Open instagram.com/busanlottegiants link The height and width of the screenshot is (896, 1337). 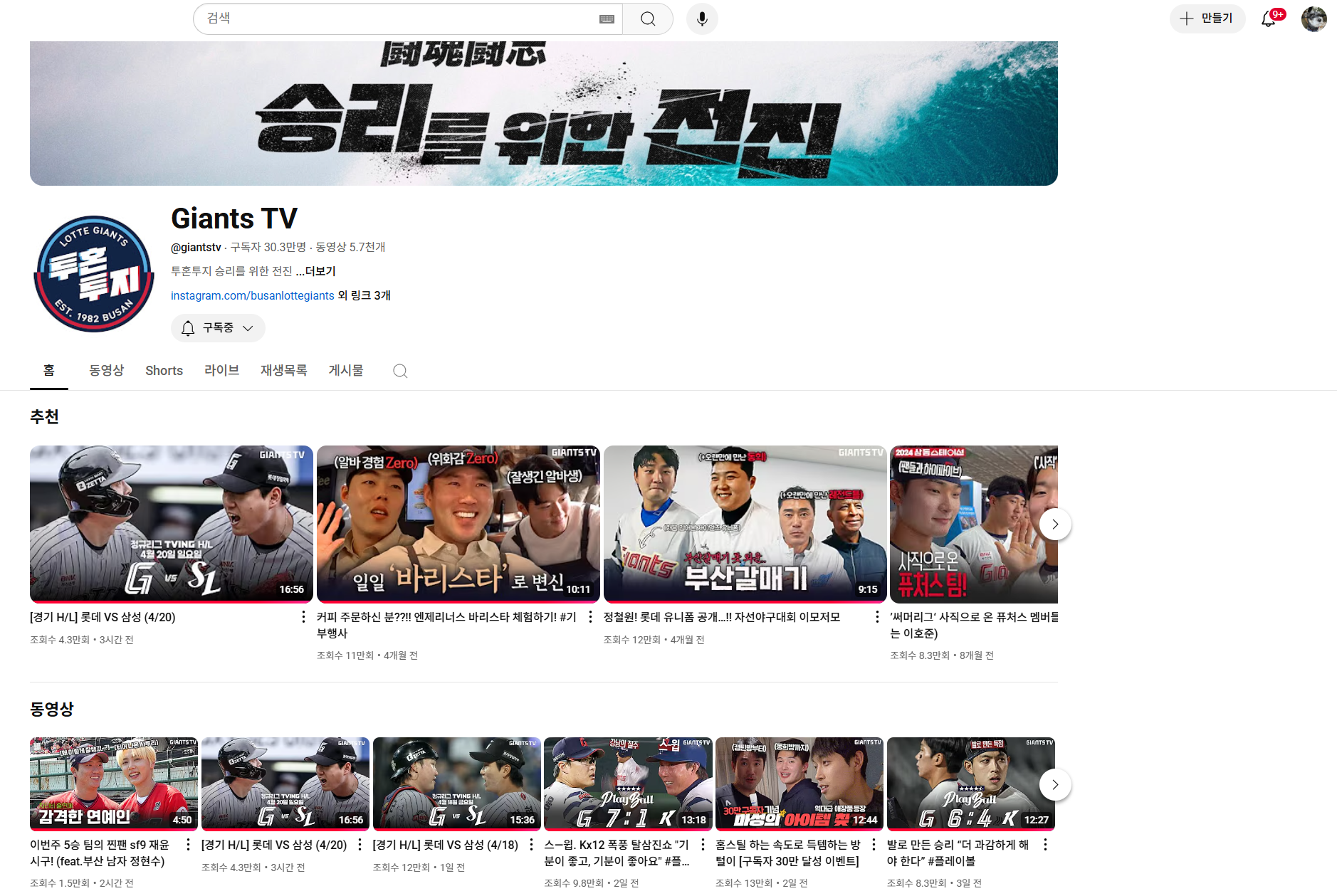(252, 295)
